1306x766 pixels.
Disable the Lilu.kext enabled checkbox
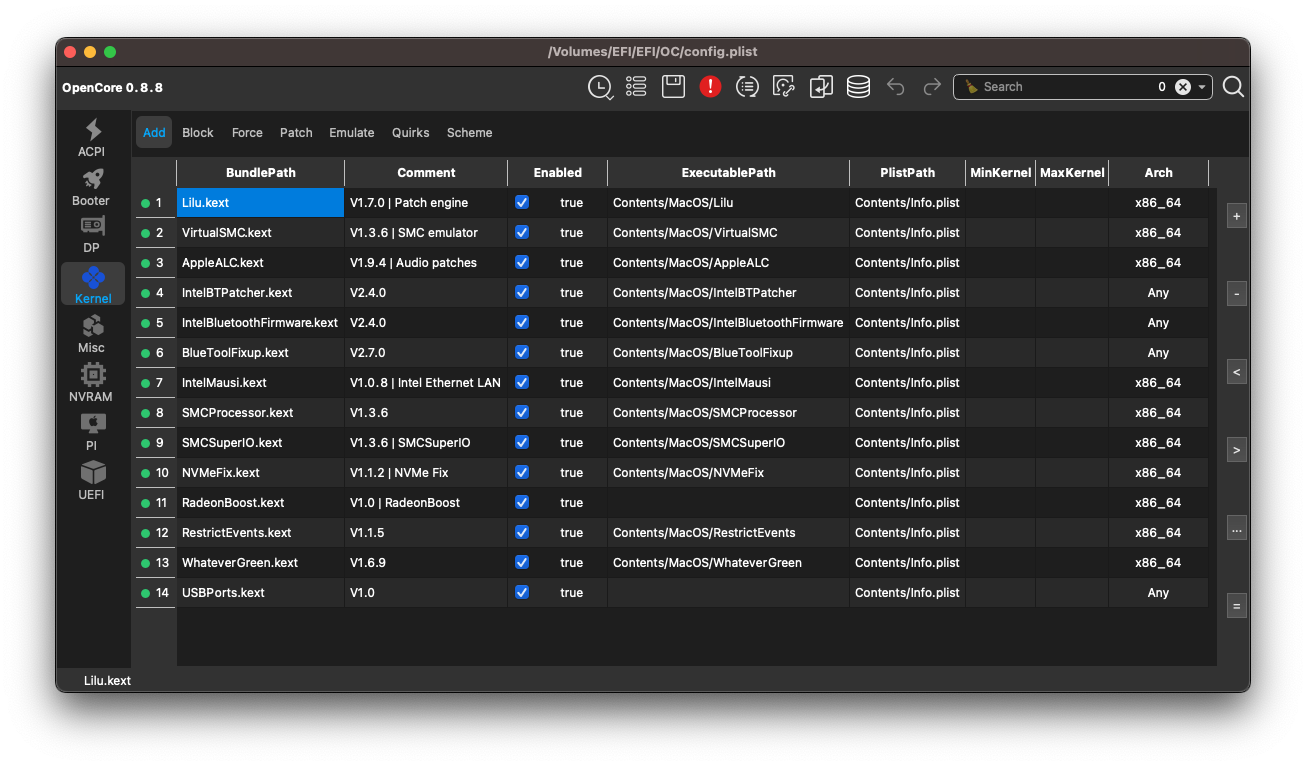521,203
